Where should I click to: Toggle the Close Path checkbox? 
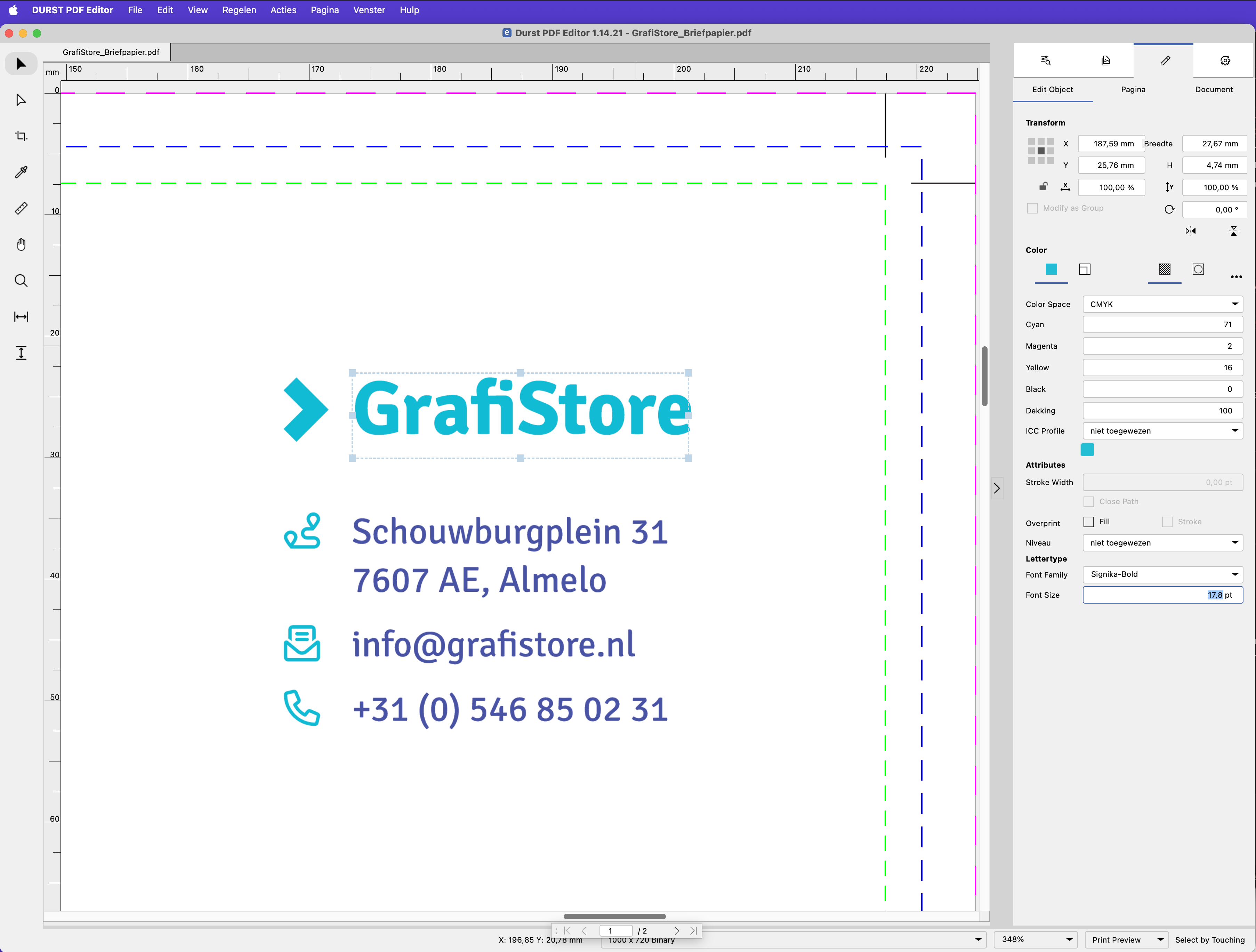1088,502
